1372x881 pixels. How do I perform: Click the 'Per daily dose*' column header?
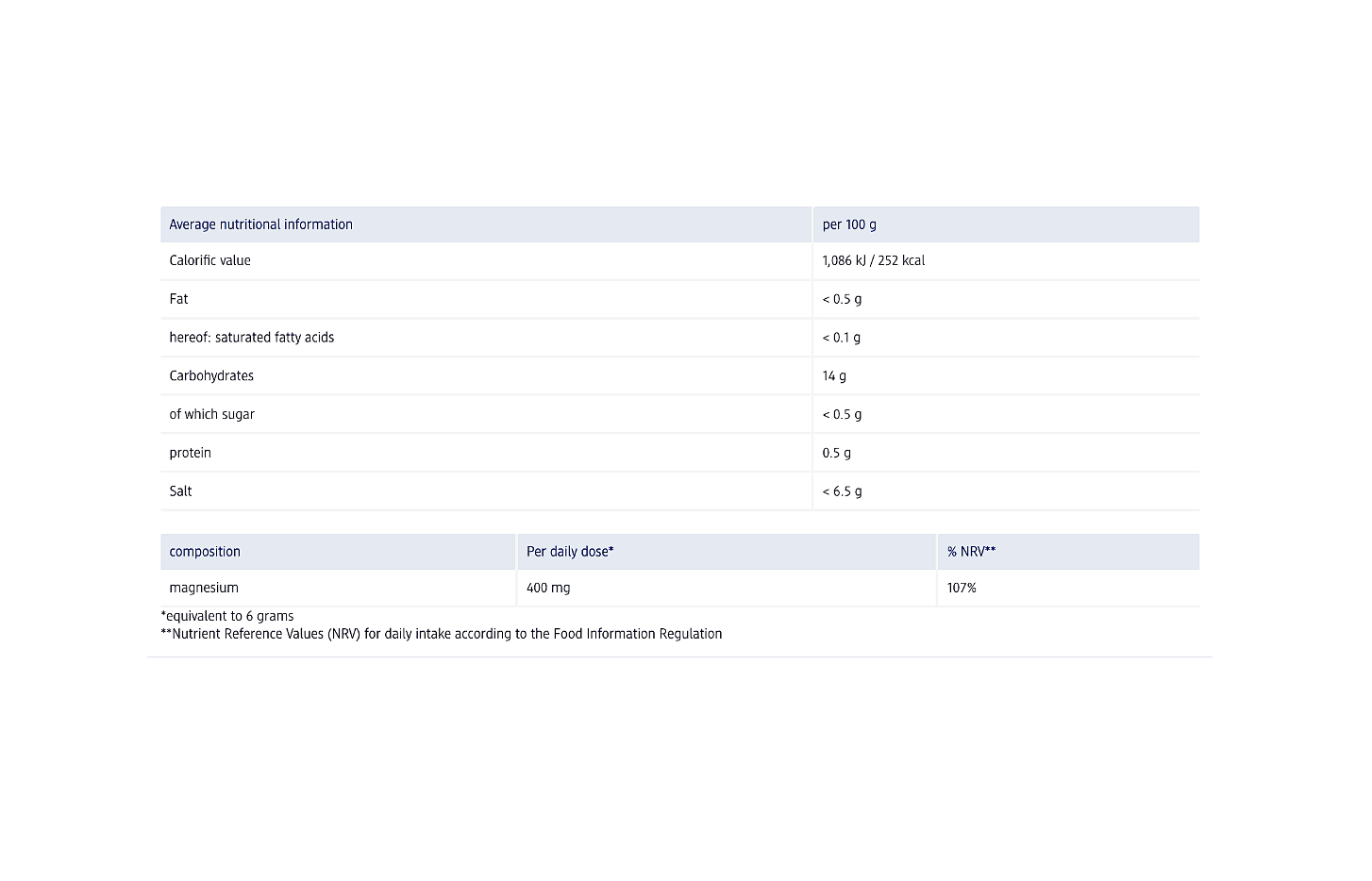[570, 552]
